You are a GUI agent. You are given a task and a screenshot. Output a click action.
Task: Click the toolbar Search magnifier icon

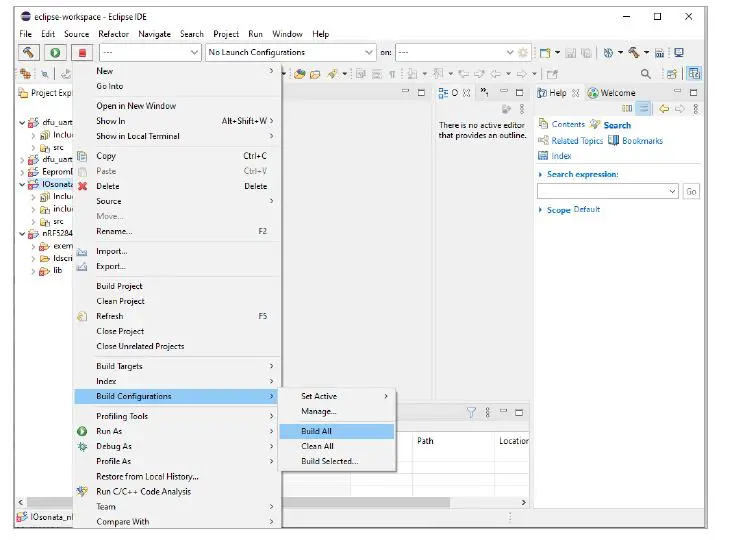pyautogui.click(x=645, y=73)
